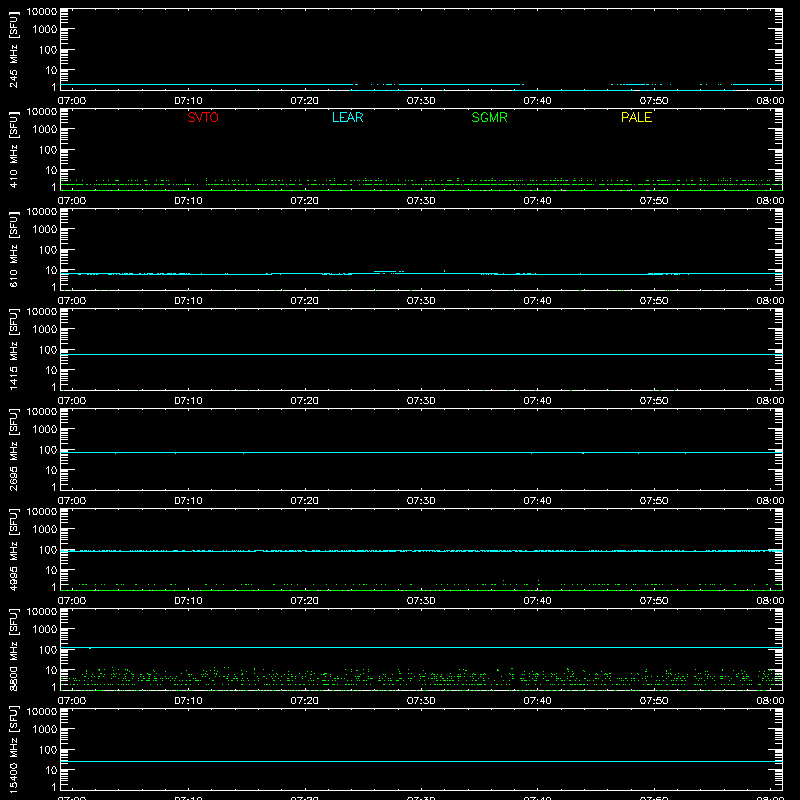Click the 07:50 label below 610 MHz panel
800x800 pixels.
(x=654, y=301)
